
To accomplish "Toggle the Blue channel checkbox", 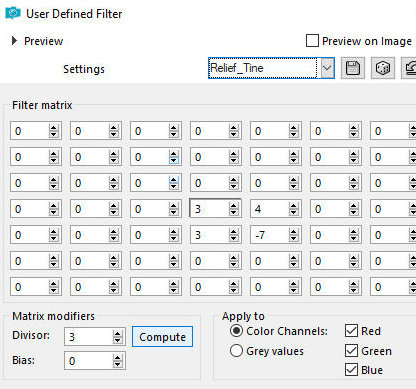I will point(351,370).
